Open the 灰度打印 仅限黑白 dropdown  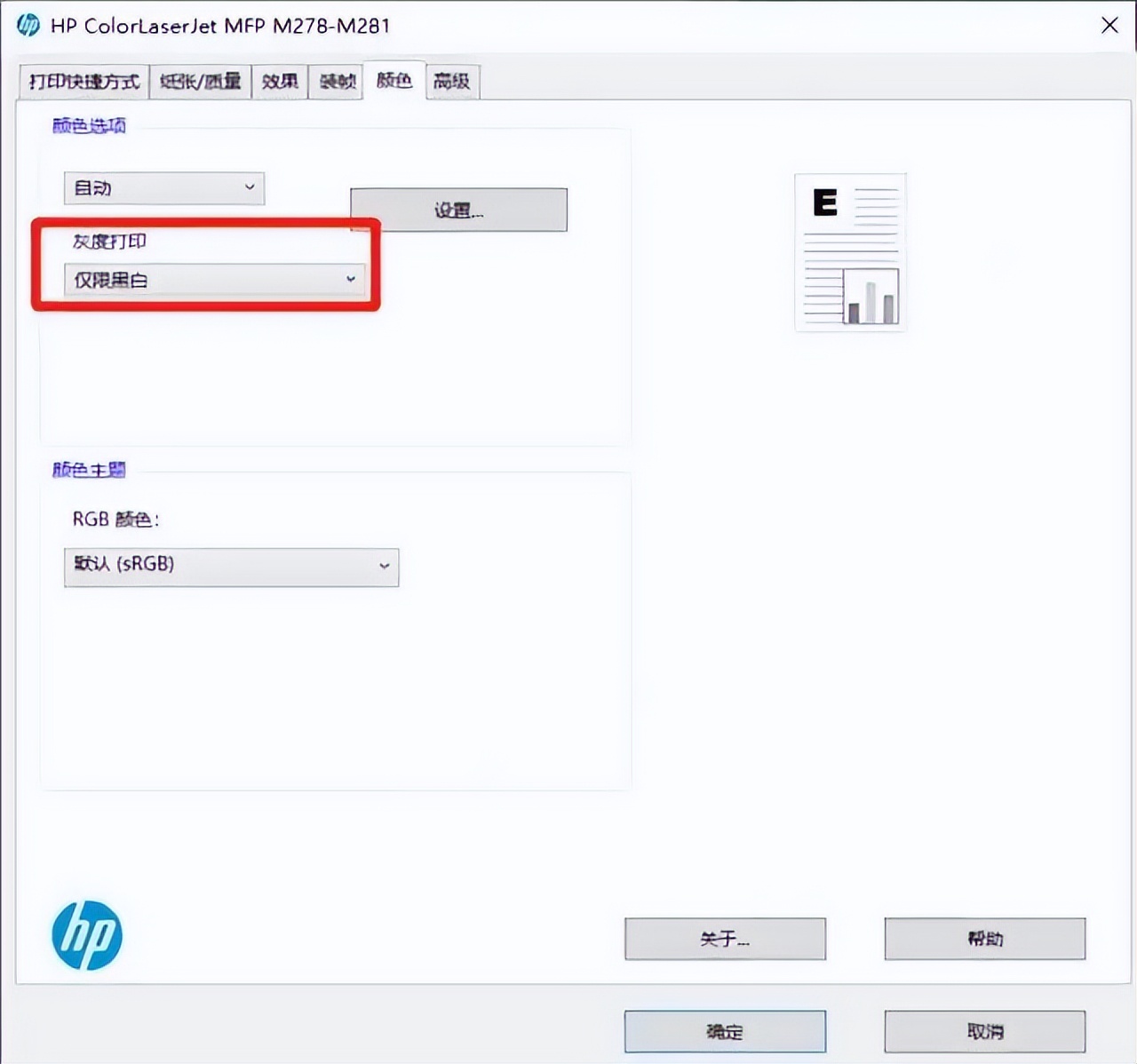[214, 280]
